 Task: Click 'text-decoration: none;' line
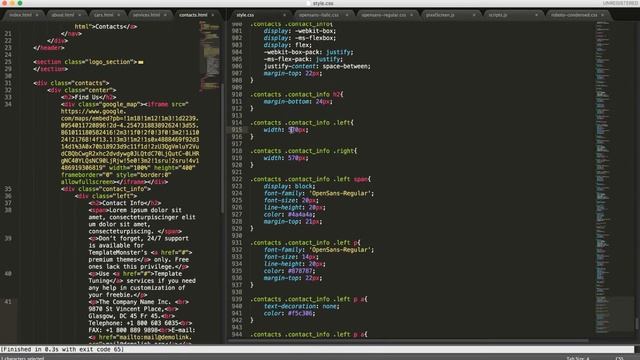point(301,306)
